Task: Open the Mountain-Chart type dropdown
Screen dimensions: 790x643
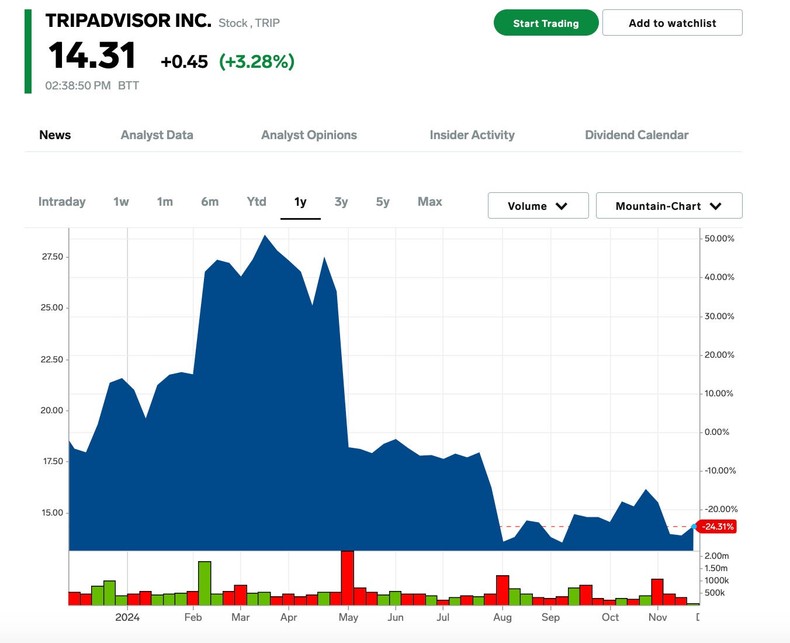Action: [668, 206]
